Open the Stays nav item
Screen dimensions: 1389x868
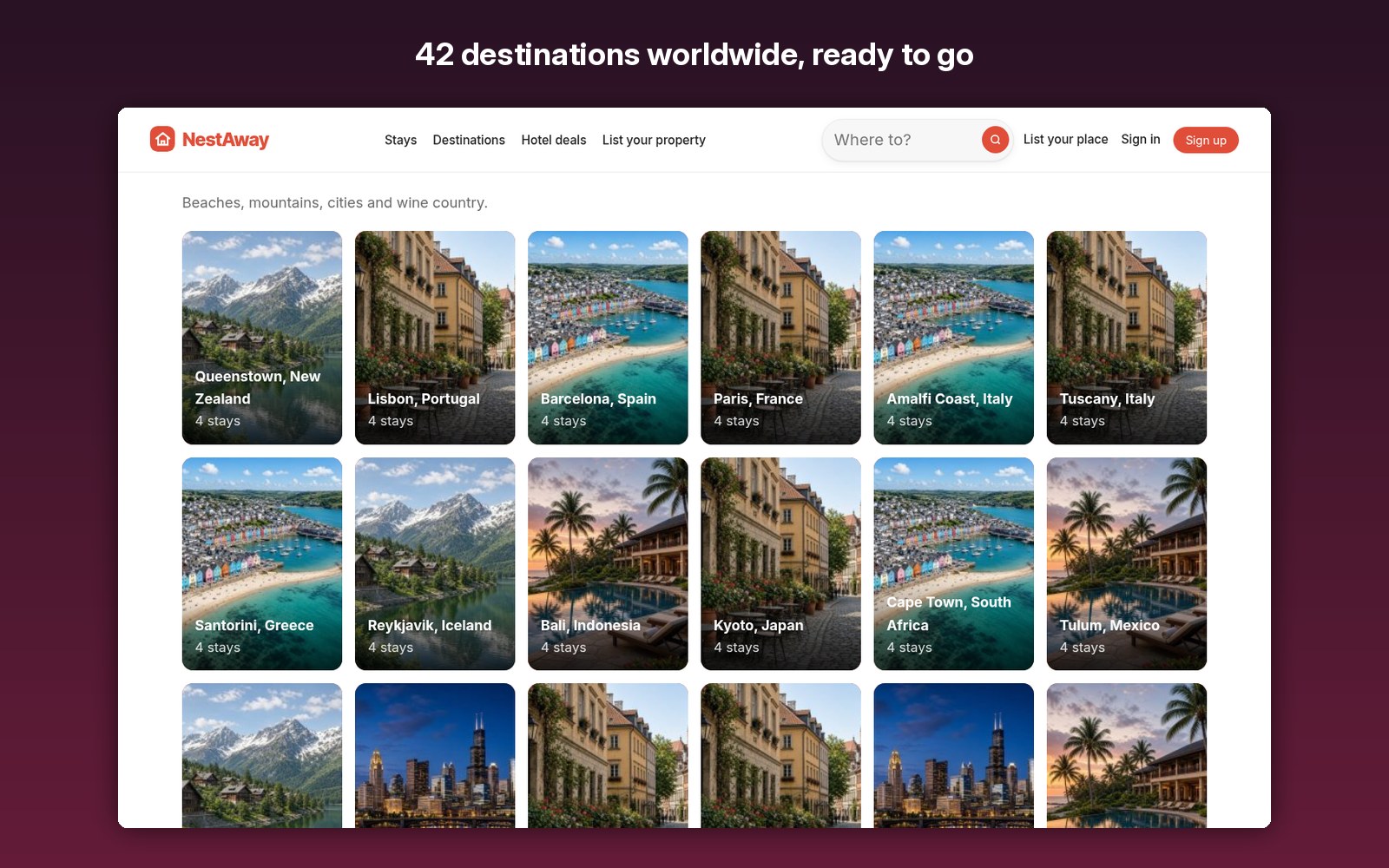tap(400, 140)
